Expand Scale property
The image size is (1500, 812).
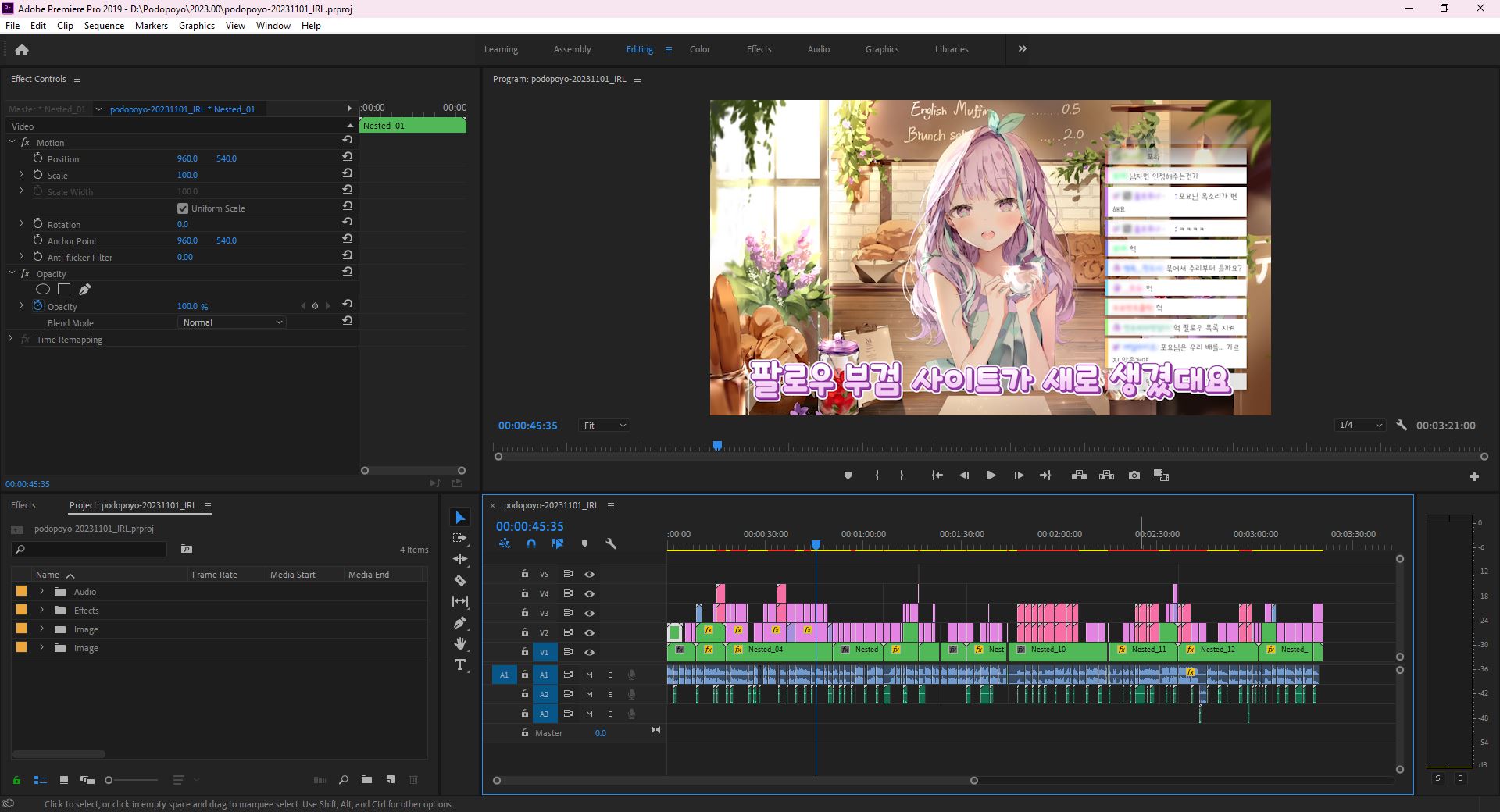(x=21, y=174)
